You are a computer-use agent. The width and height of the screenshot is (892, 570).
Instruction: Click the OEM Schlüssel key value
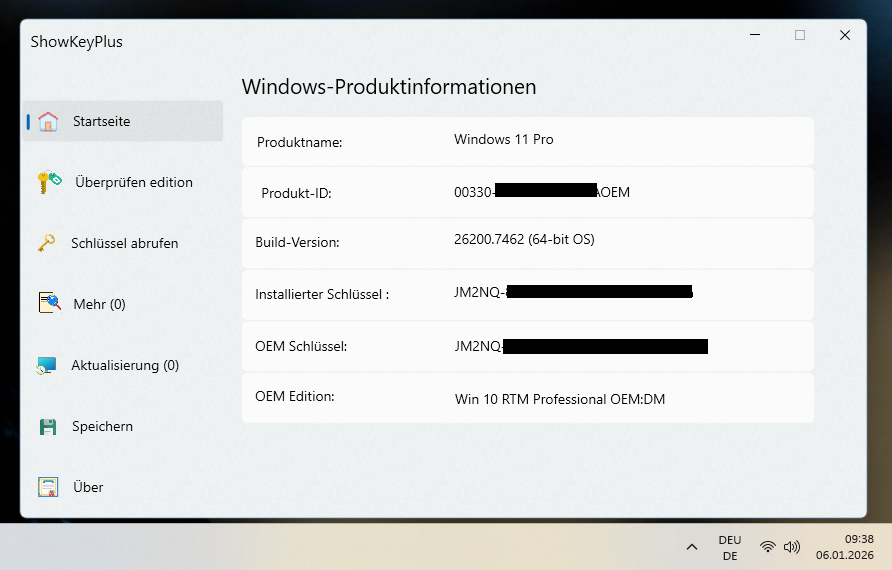point(581,346)
